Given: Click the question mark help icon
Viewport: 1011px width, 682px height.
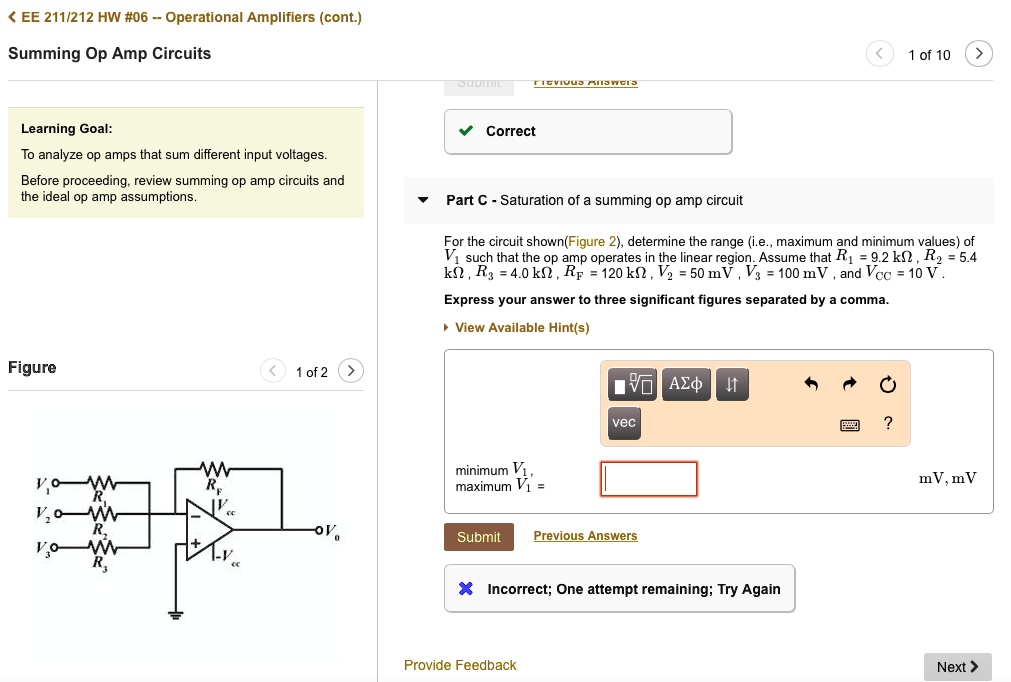Looking at the screenshot, I should [886, 424].
